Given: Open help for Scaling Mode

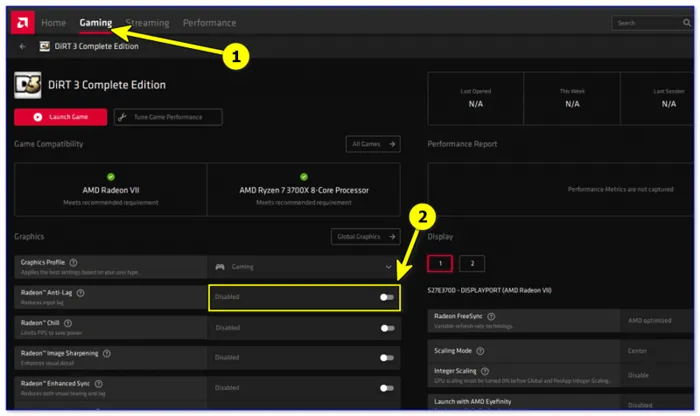Looking at the screenshot, I should (480, 351).
